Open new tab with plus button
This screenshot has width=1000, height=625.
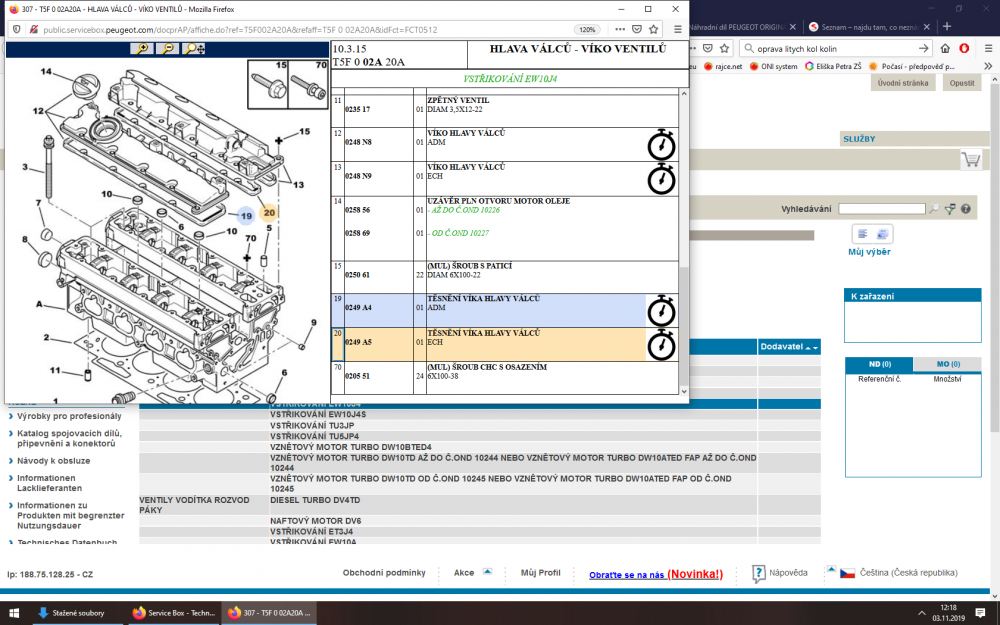[946, 27]
